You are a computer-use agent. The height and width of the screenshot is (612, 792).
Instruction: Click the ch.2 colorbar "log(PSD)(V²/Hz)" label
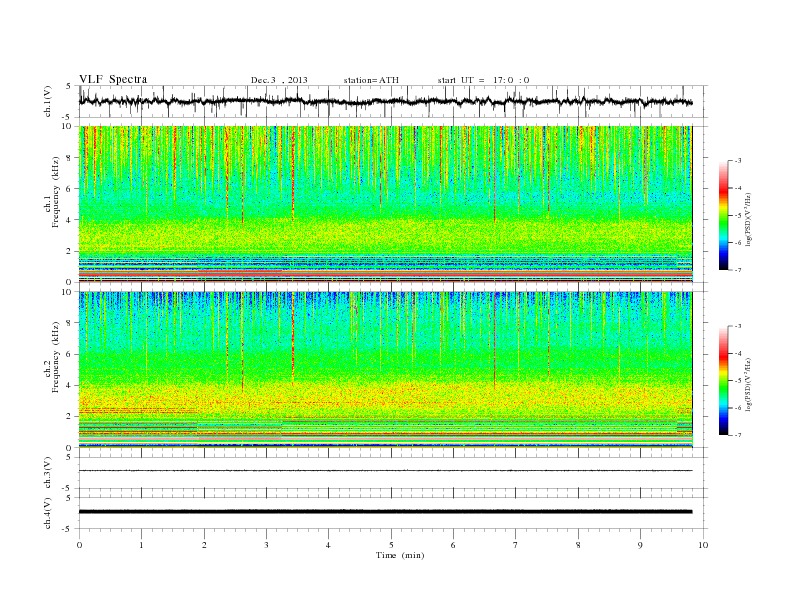pos(748,383)
